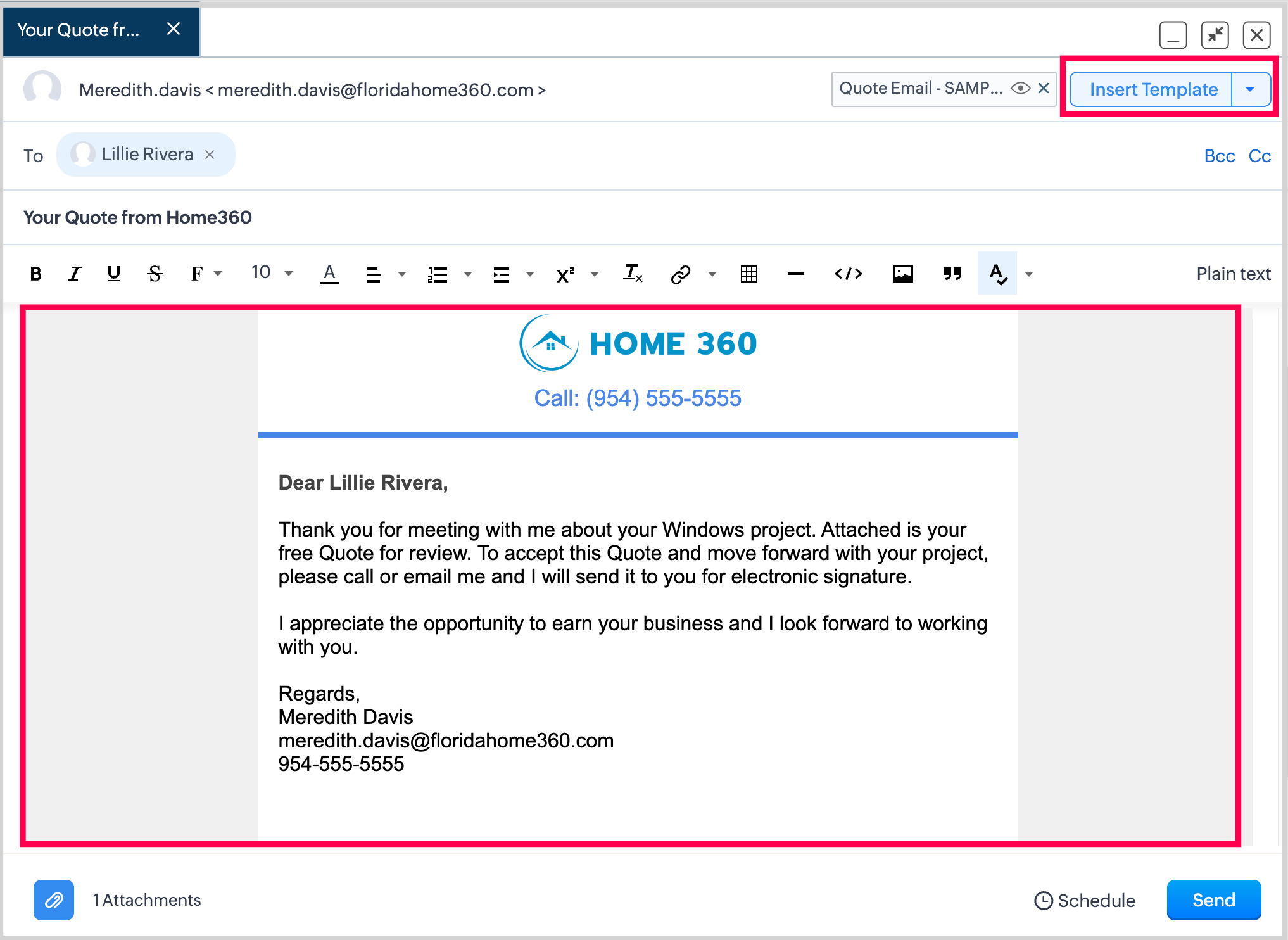Select the Your Quote email tab
Image resolution: width=1288 pixels, height=940 pixels.
point(79,30)
